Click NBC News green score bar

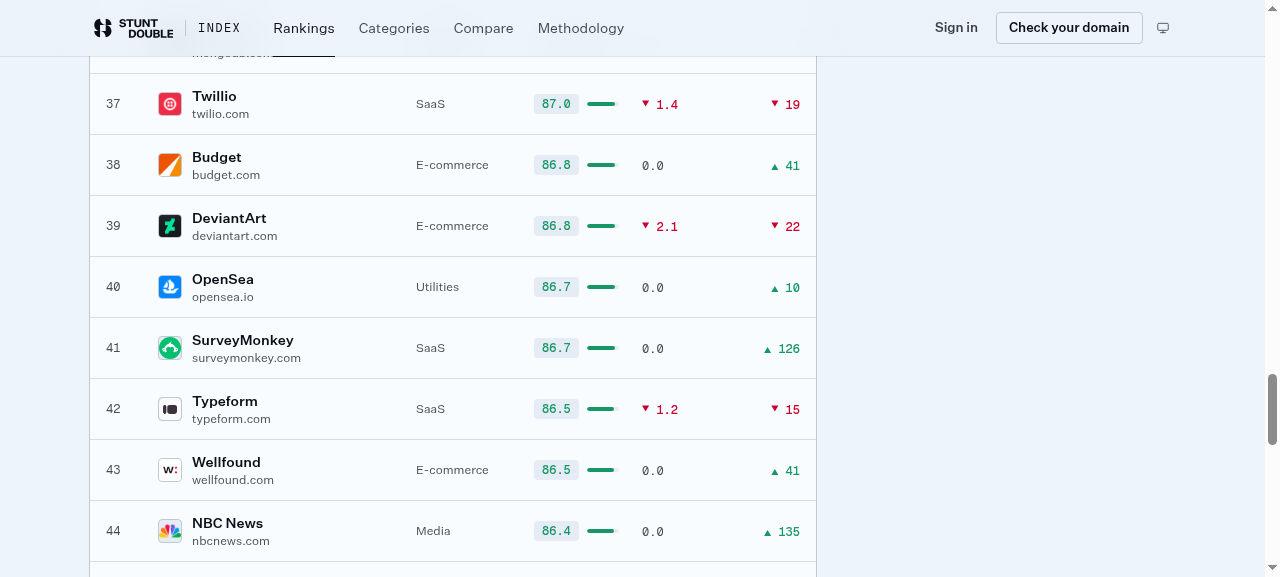(x=602, y=531)
